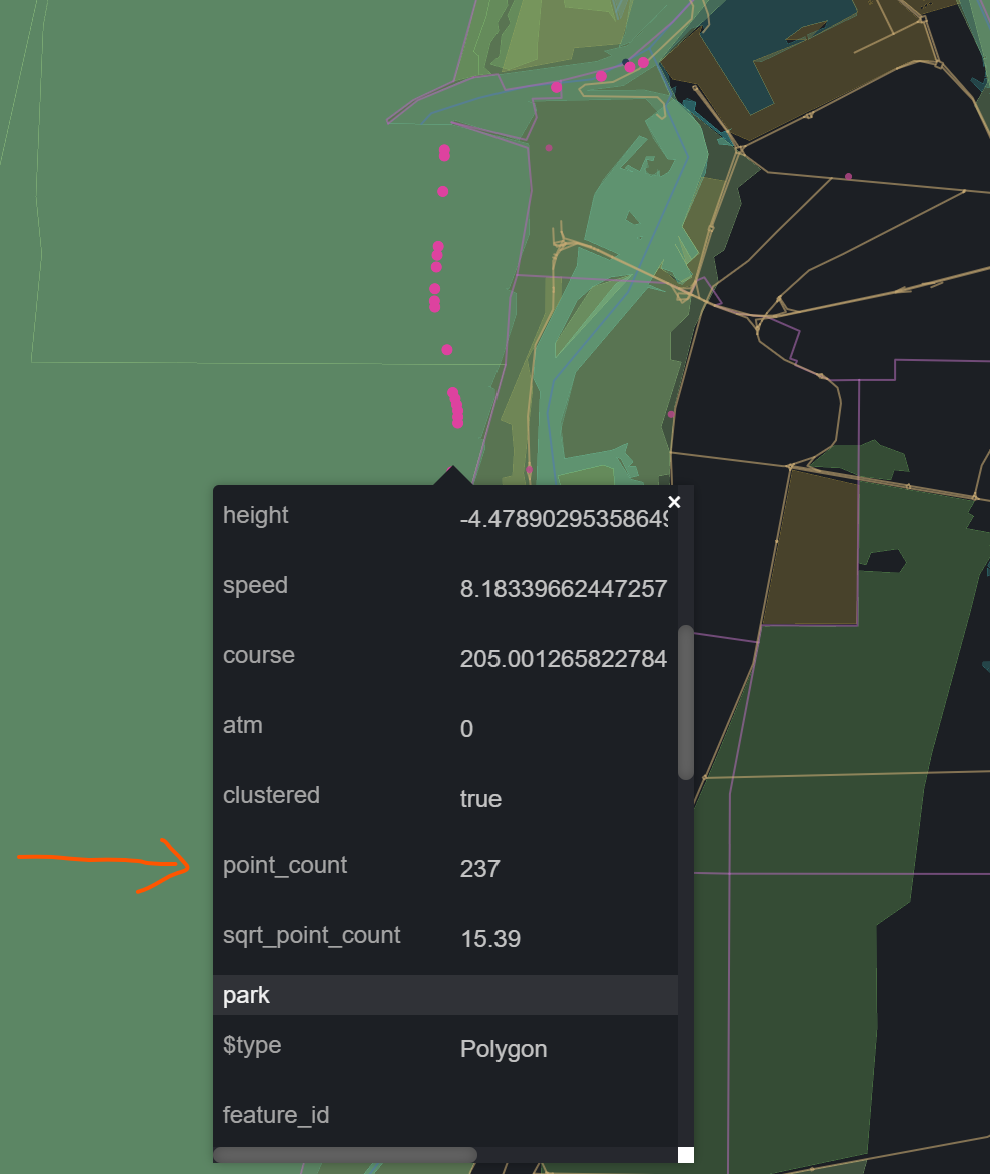Image resolution: width=990 pixels, height=1174 pixels.
Task: Select the height value -4.4789029535864
Action: pos(563,519)
